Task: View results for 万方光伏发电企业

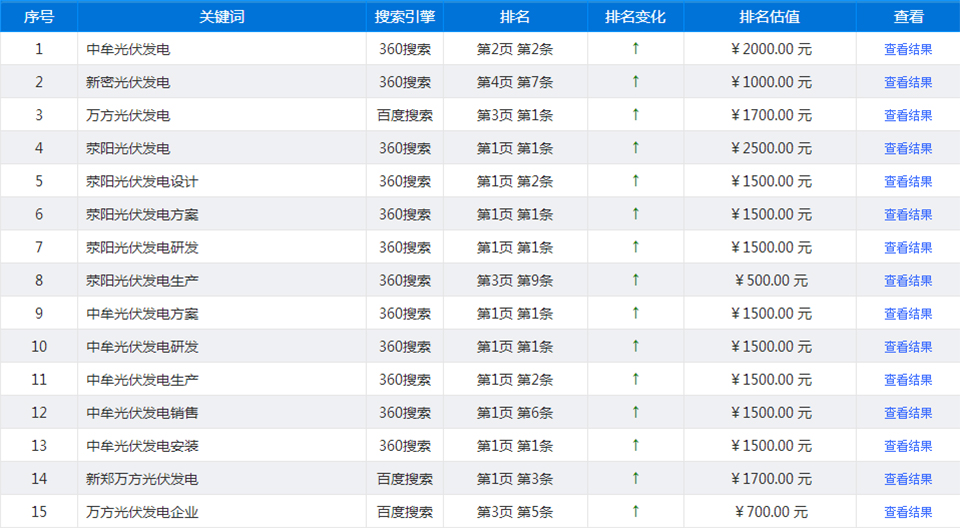Action: [908, 512]
